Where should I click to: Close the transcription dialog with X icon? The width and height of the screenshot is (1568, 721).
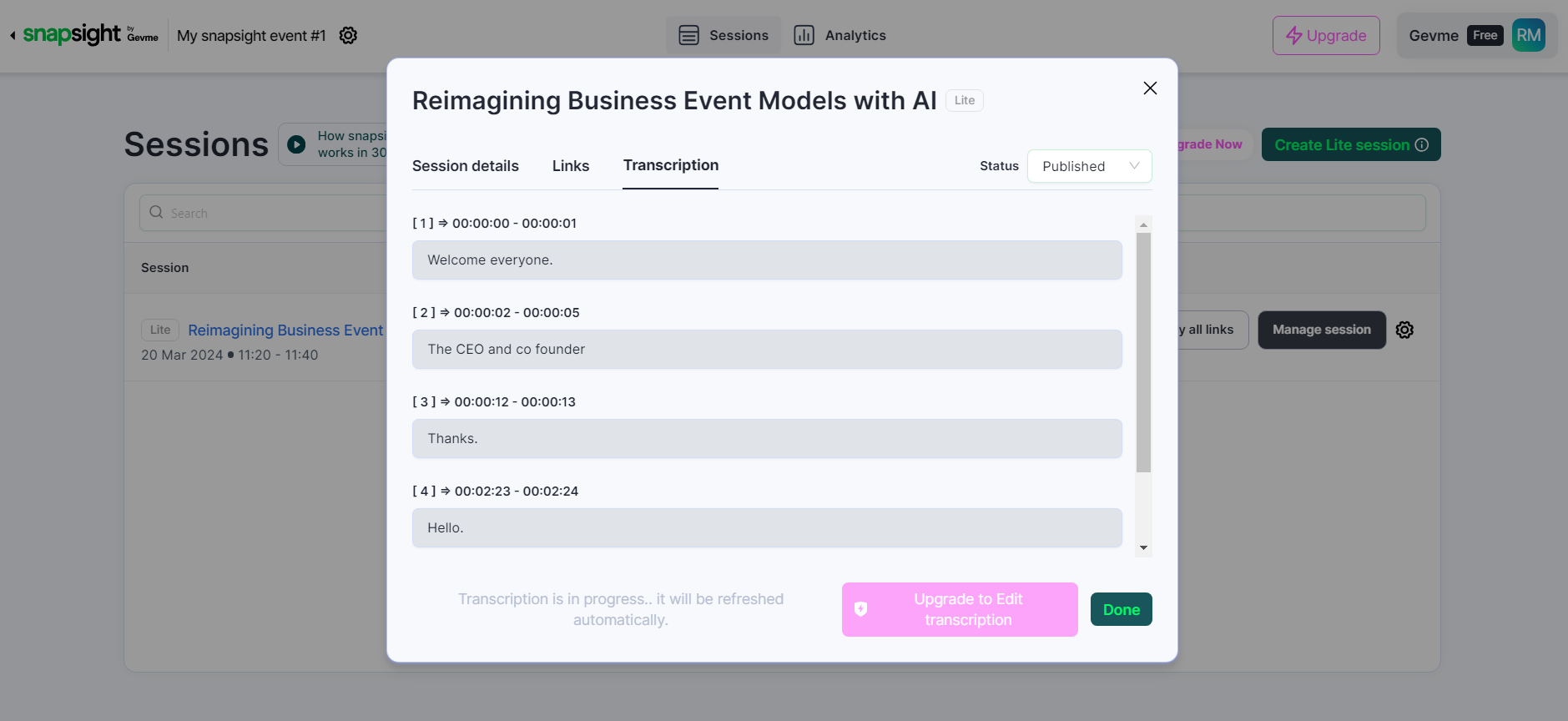pyautogui.click(x=1149, y=88)
